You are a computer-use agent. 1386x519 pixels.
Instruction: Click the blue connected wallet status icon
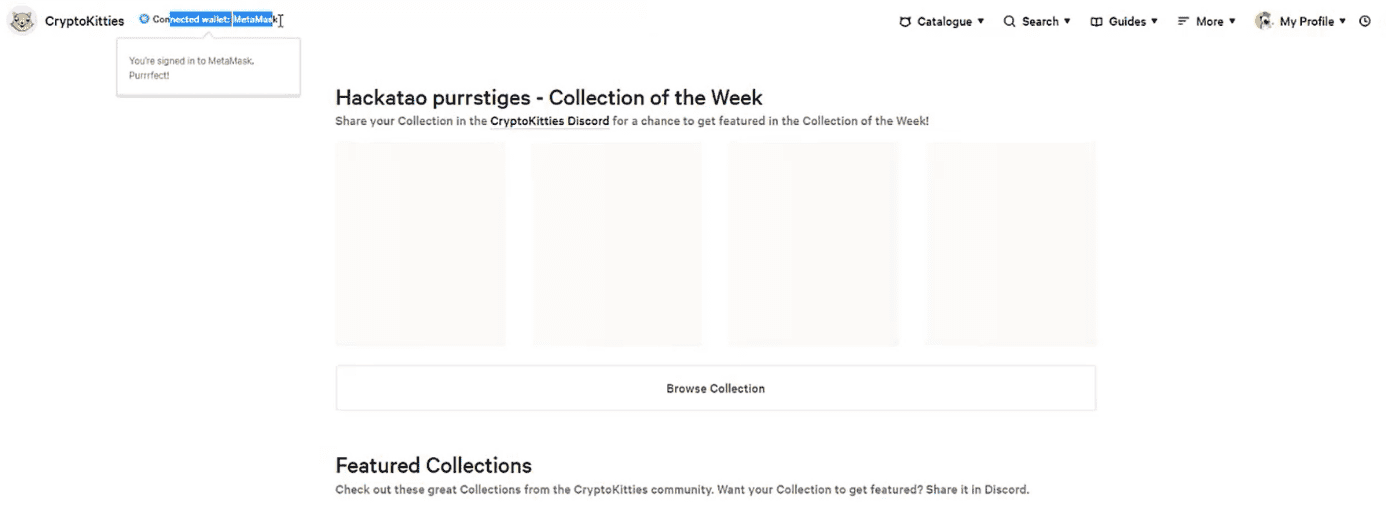(144, 19)
